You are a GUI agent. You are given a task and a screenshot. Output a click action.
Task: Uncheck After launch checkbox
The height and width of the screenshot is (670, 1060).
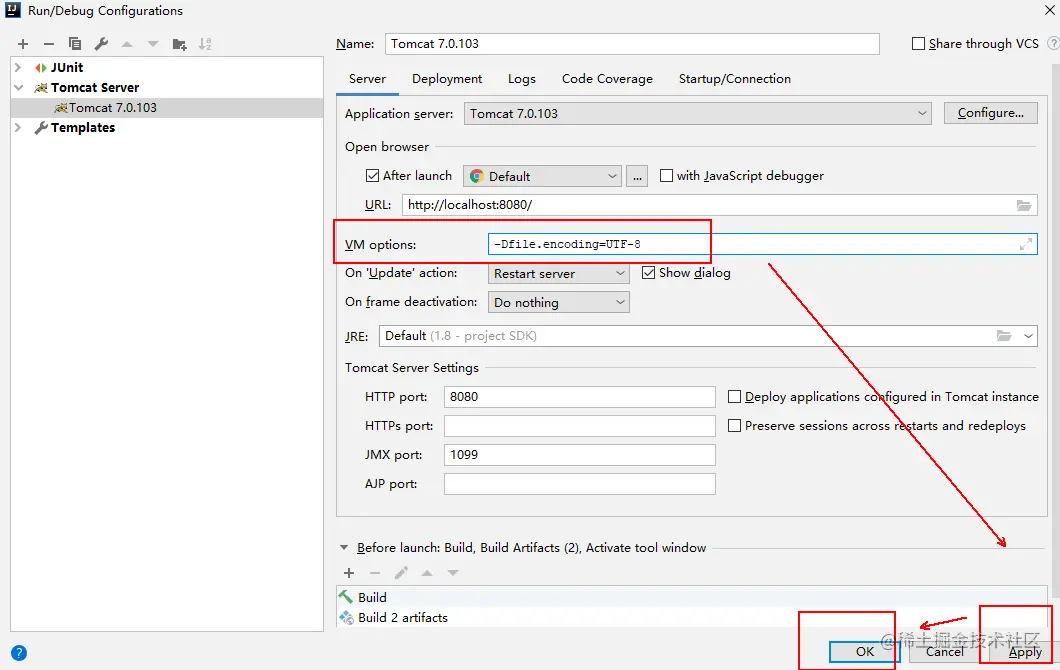coord(372,176)
